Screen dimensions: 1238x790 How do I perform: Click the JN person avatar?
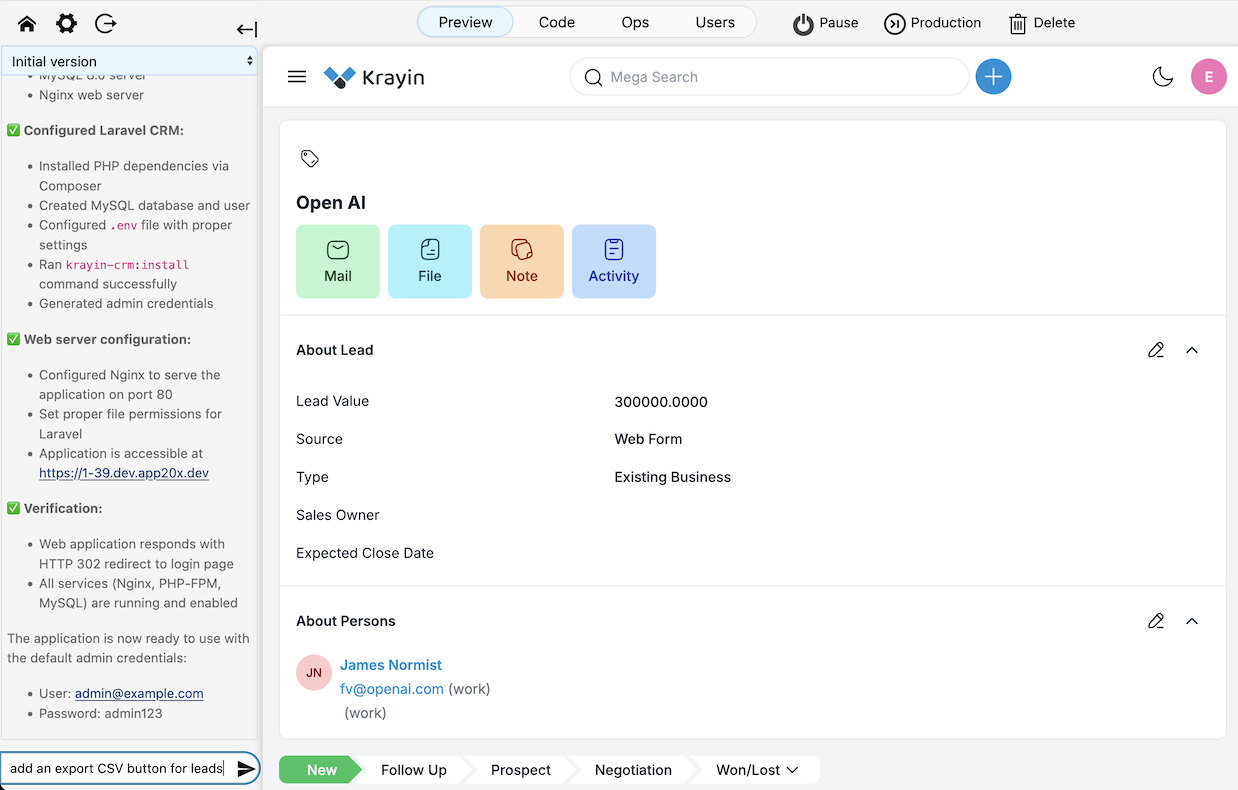pos(314,673)
